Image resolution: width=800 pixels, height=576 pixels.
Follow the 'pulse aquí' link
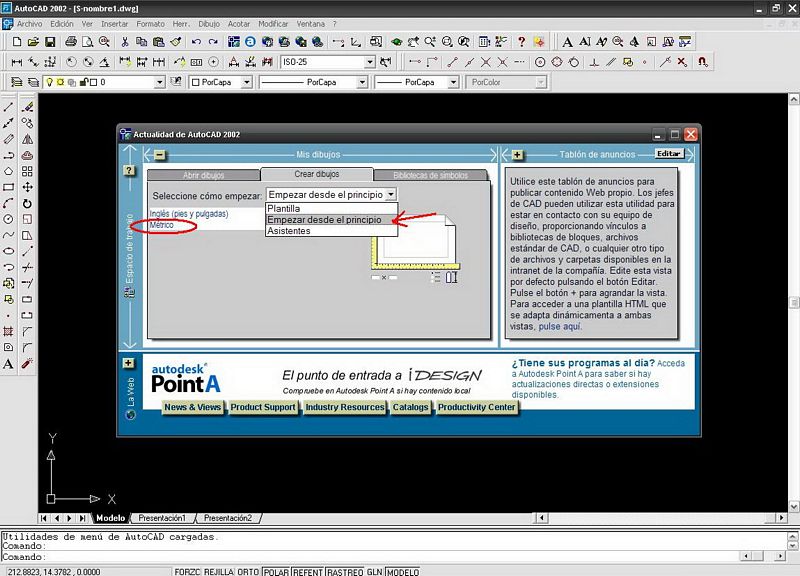tap(559, 327)
